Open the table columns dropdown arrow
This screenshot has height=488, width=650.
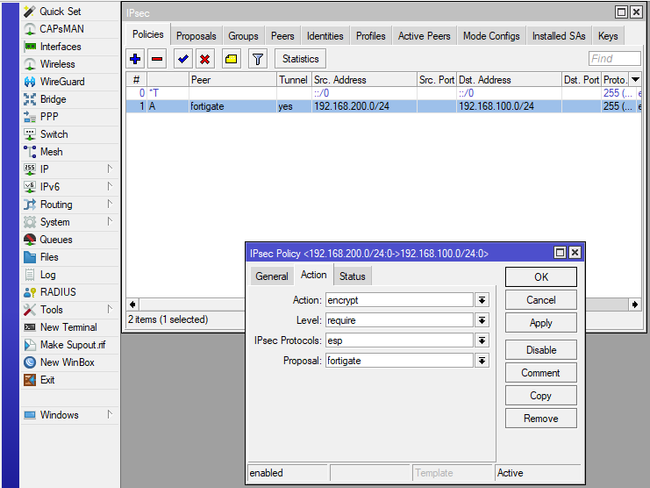pyautogui.click(x=635, y=80)
